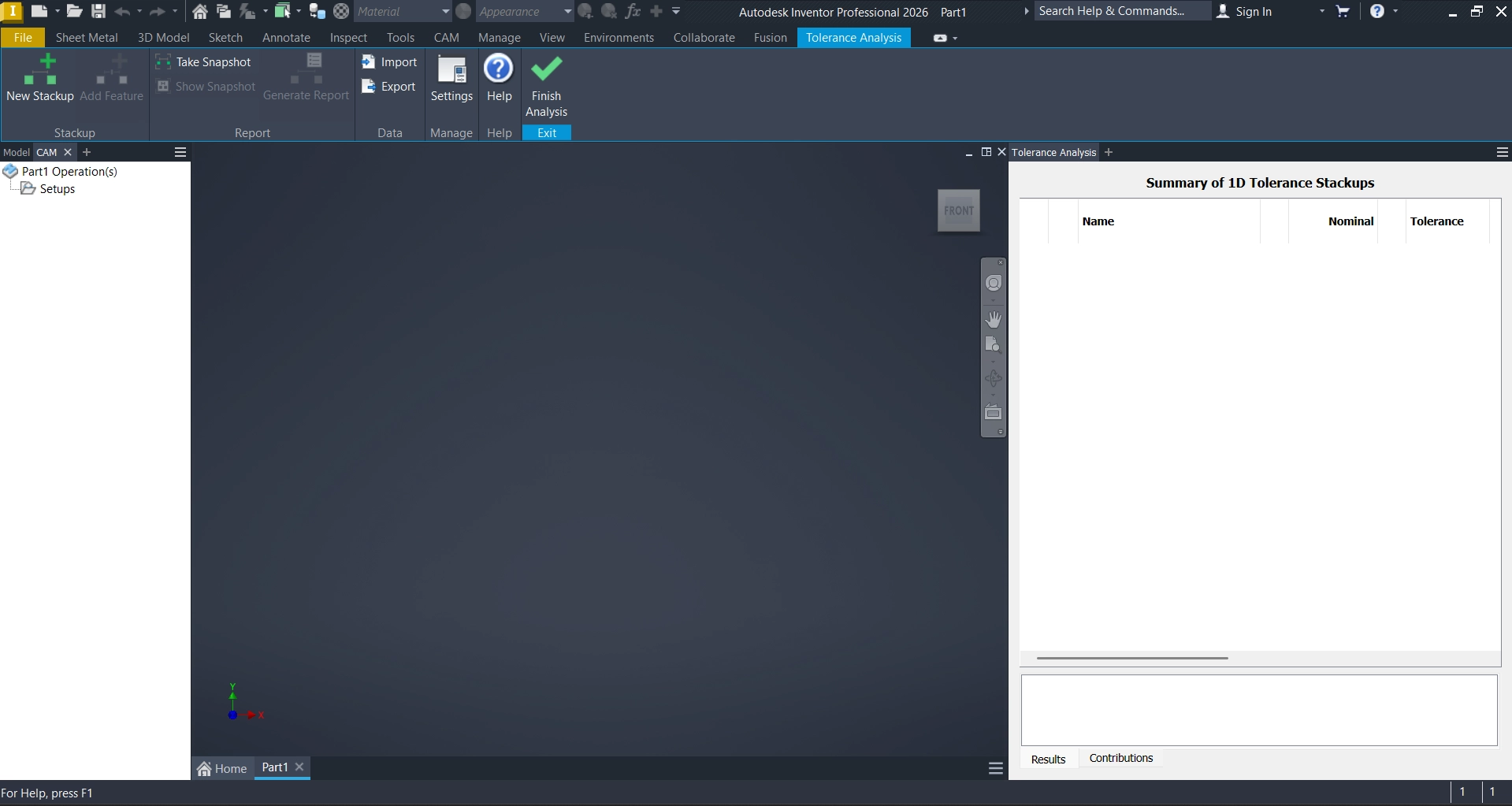The height and width of the screenshot is (806, 1512).
Task: Click the FRONT face of the ViewCube
Action: pos(958,210)
